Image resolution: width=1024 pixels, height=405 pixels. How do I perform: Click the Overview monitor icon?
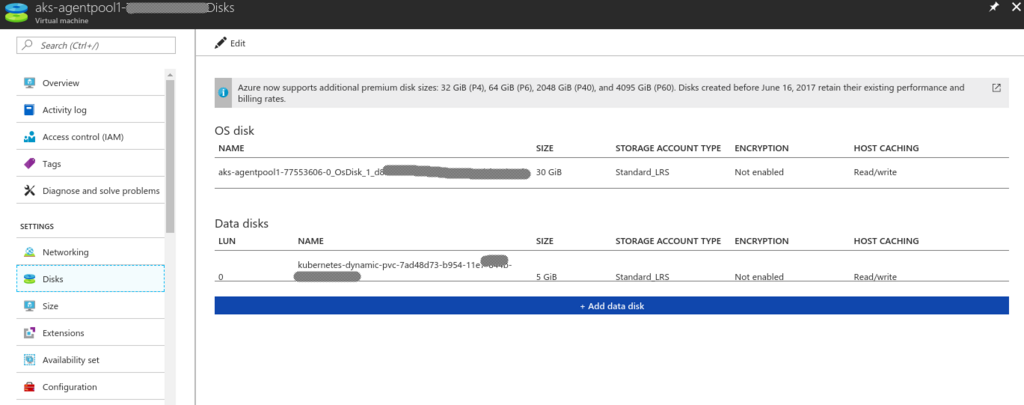[x=29, y=83]
